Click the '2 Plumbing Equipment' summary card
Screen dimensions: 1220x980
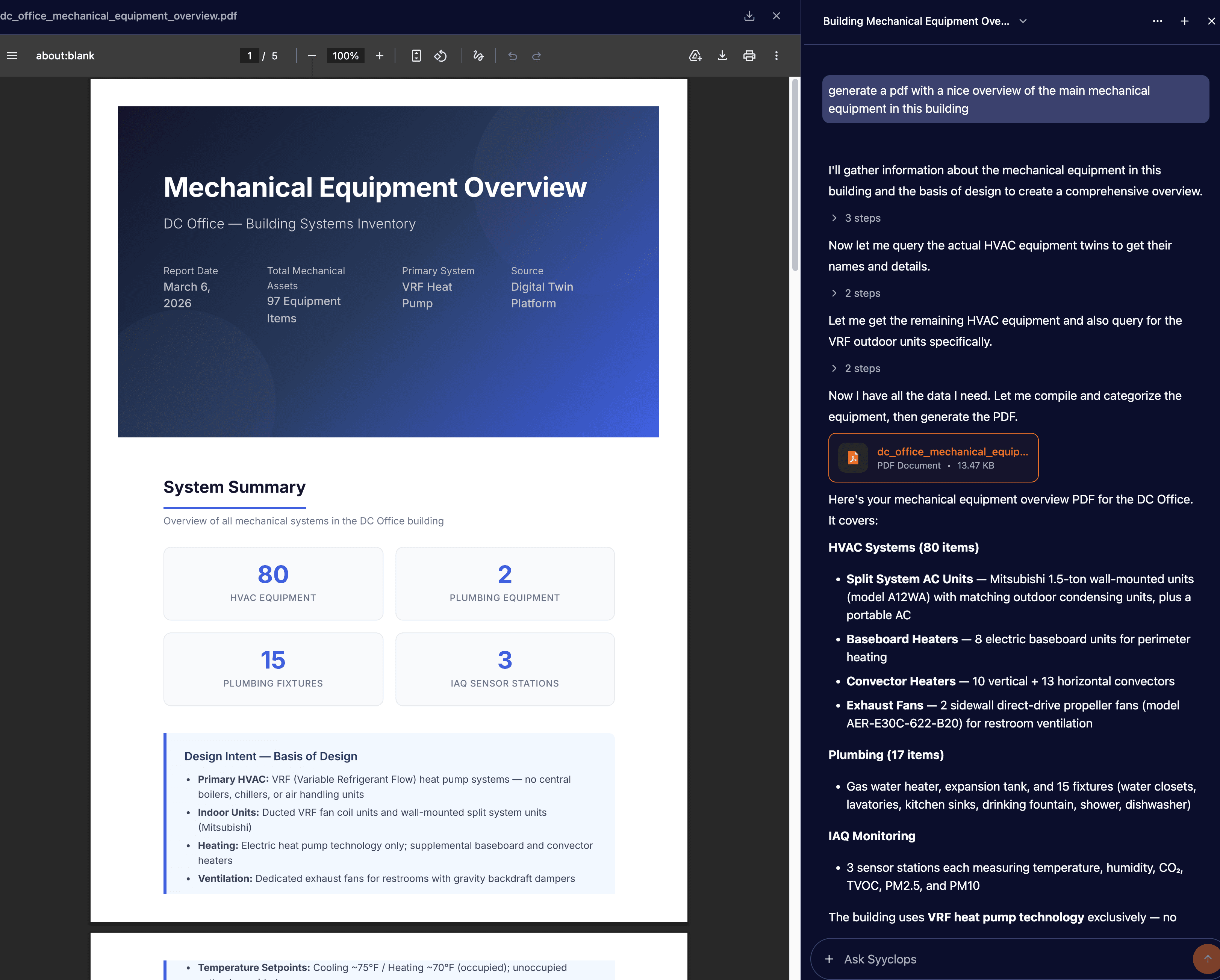[505, 583]
